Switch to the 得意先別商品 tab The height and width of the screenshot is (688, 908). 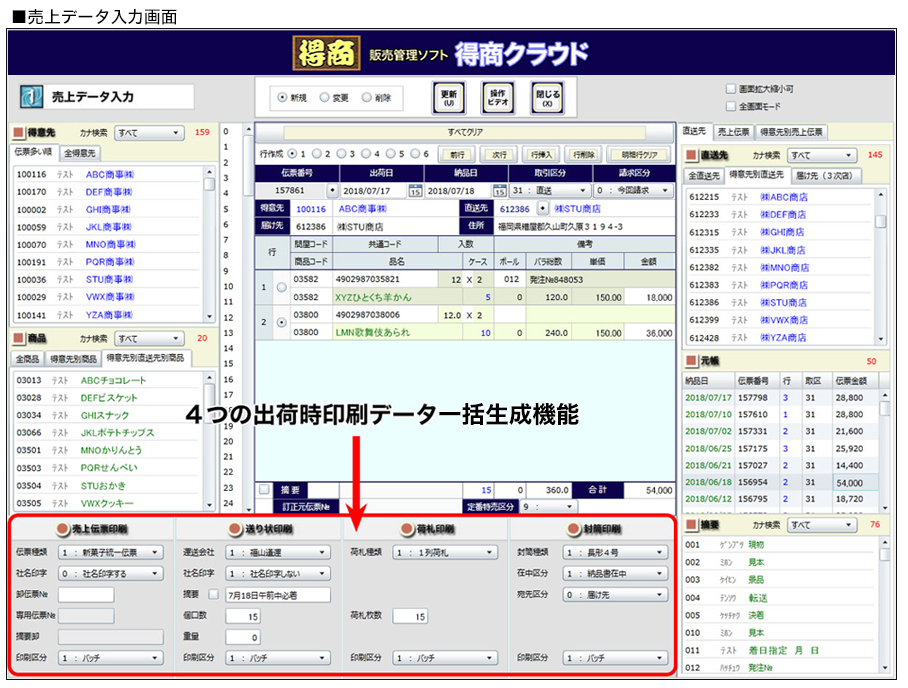(73, 359)
